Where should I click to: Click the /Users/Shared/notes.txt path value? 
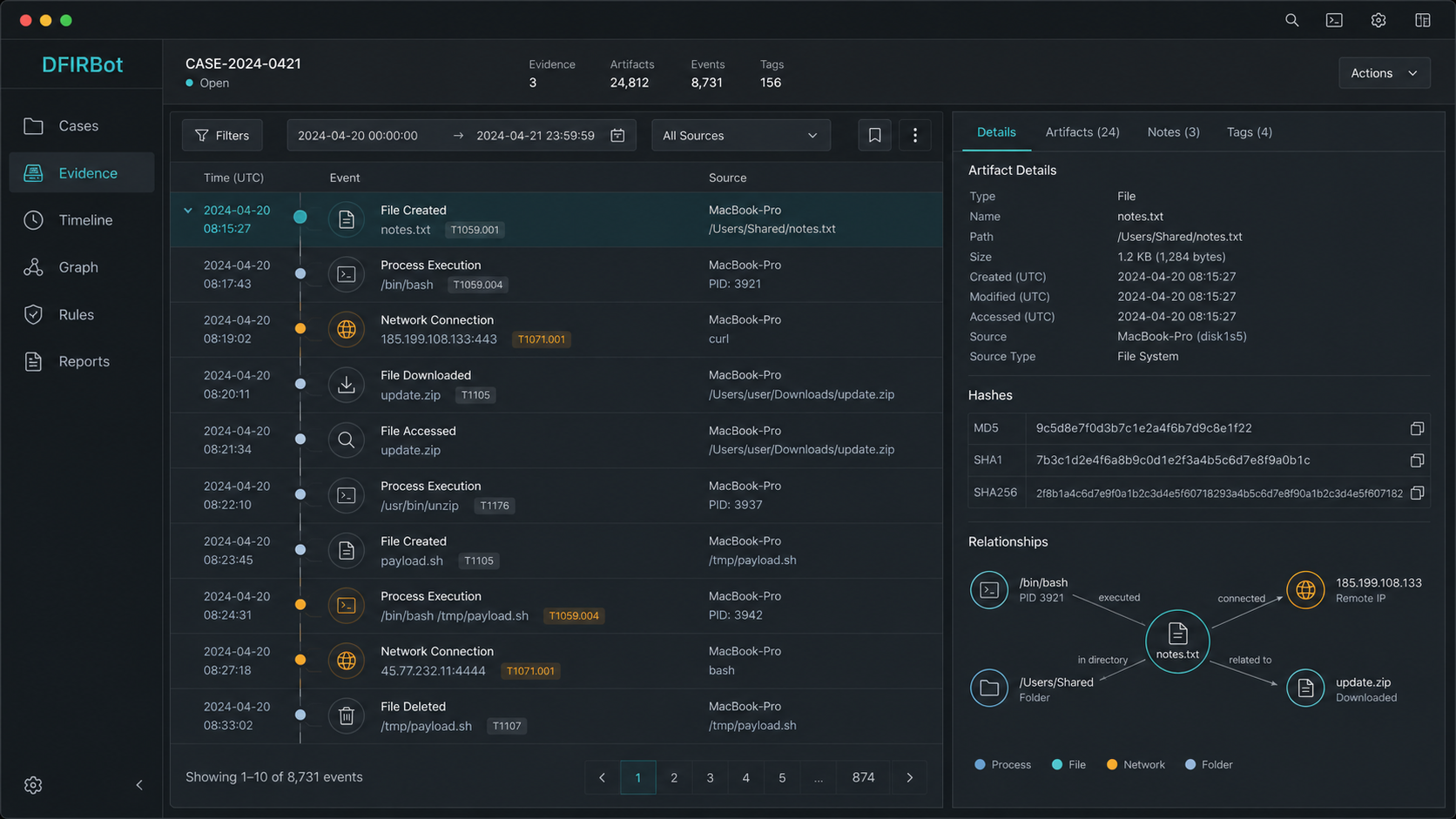[x=1179, y=237]
